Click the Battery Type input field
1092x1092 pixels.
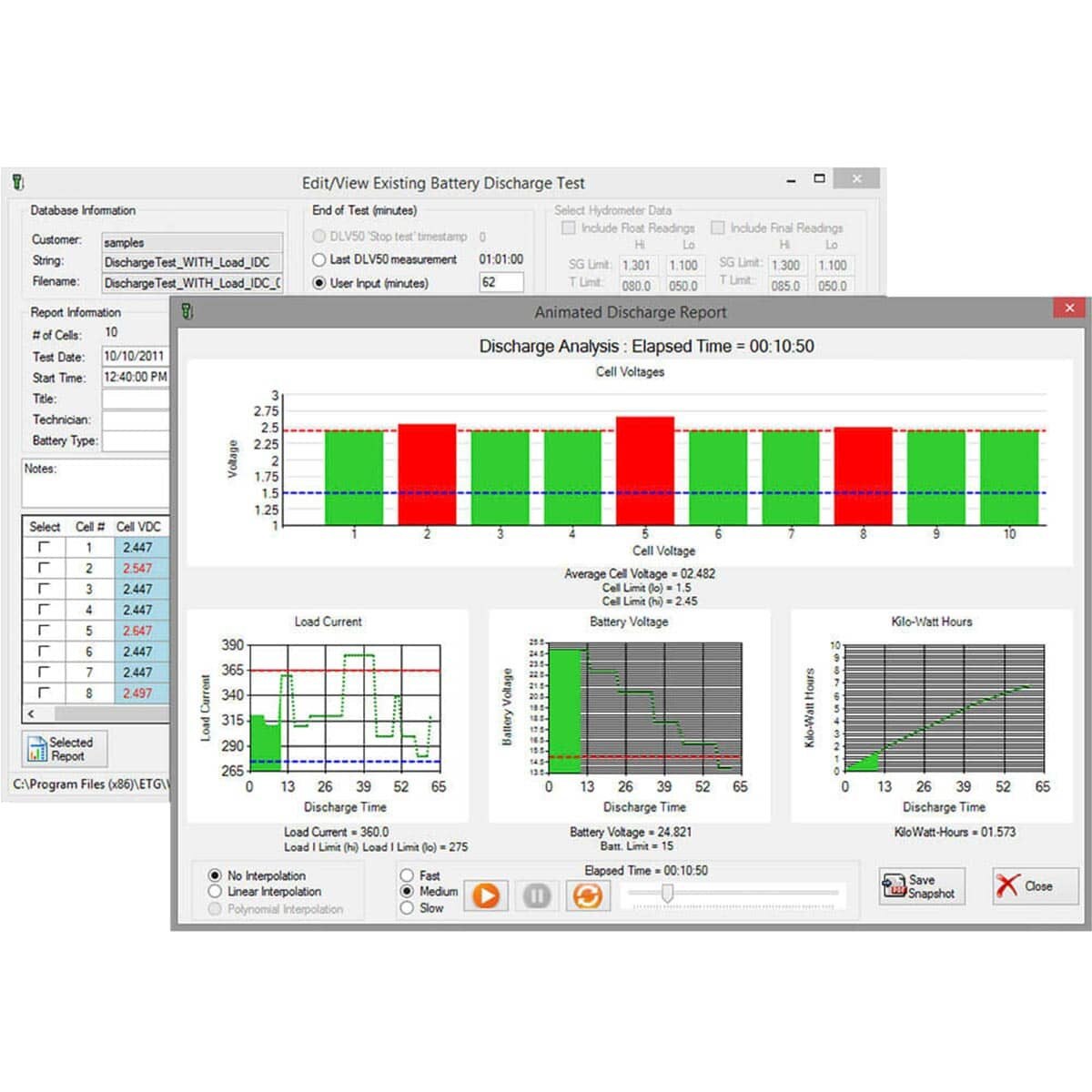[x=136, y=440]
